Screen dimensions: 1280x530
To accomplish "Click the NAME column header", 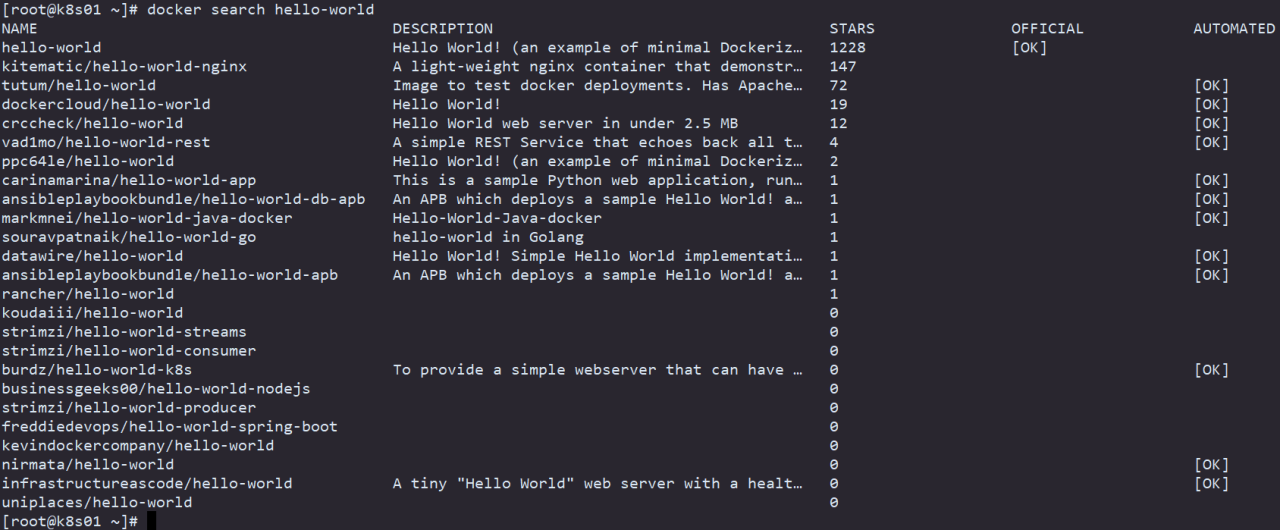I will (20, 29).
